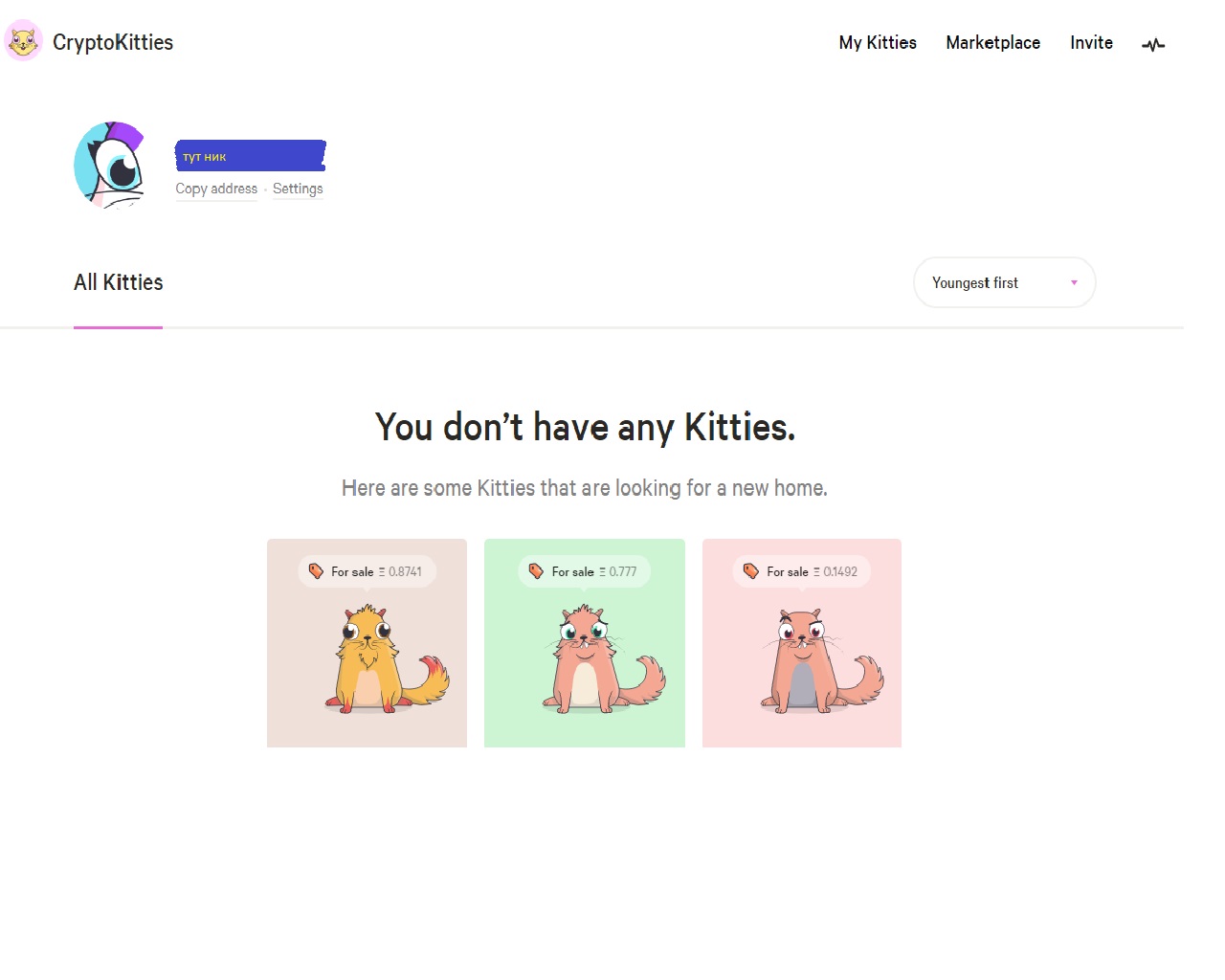
Task: Open the orange kitty card thumbnail
Action: 367,660
